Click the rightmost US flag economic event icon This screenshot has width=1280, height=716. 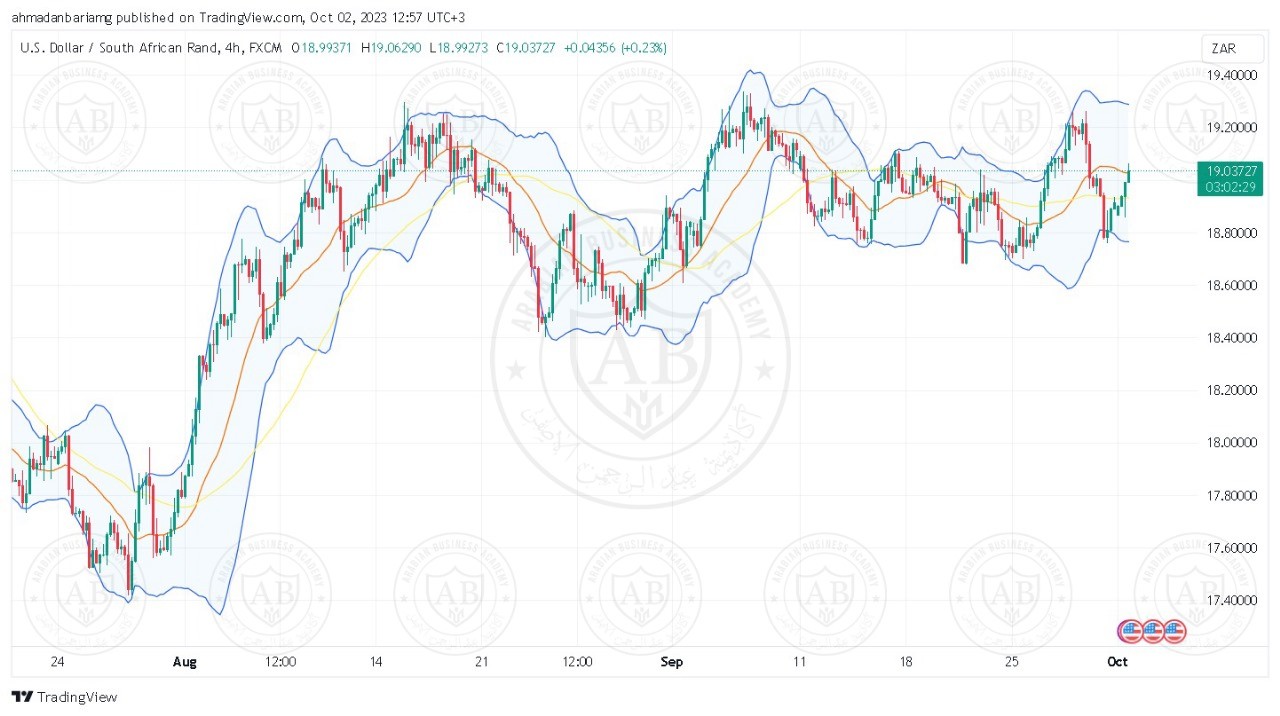click(x=1174, y=631)
